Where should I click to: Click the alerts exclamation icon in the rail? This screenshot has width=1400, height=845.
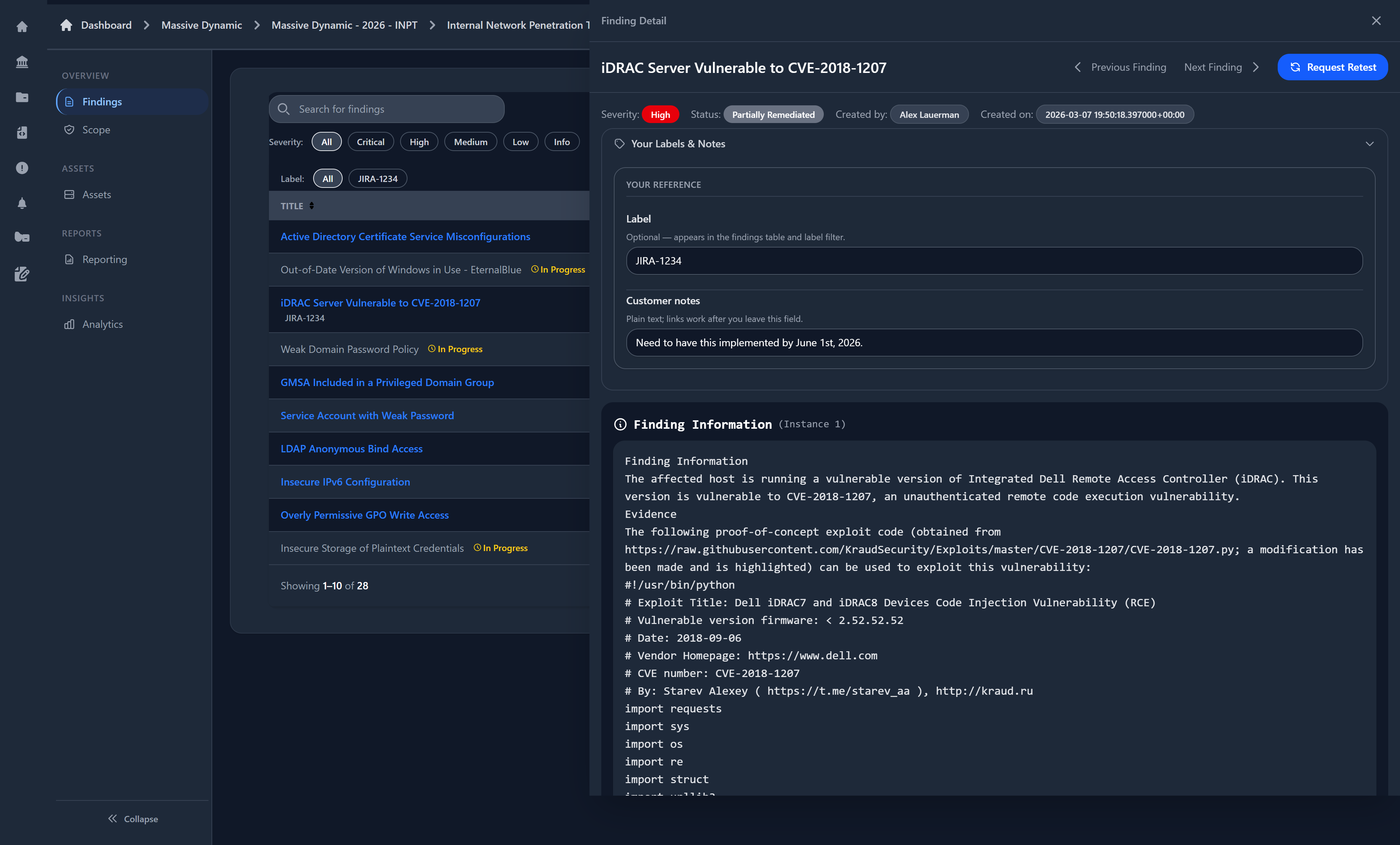click(x=22, y=168)
